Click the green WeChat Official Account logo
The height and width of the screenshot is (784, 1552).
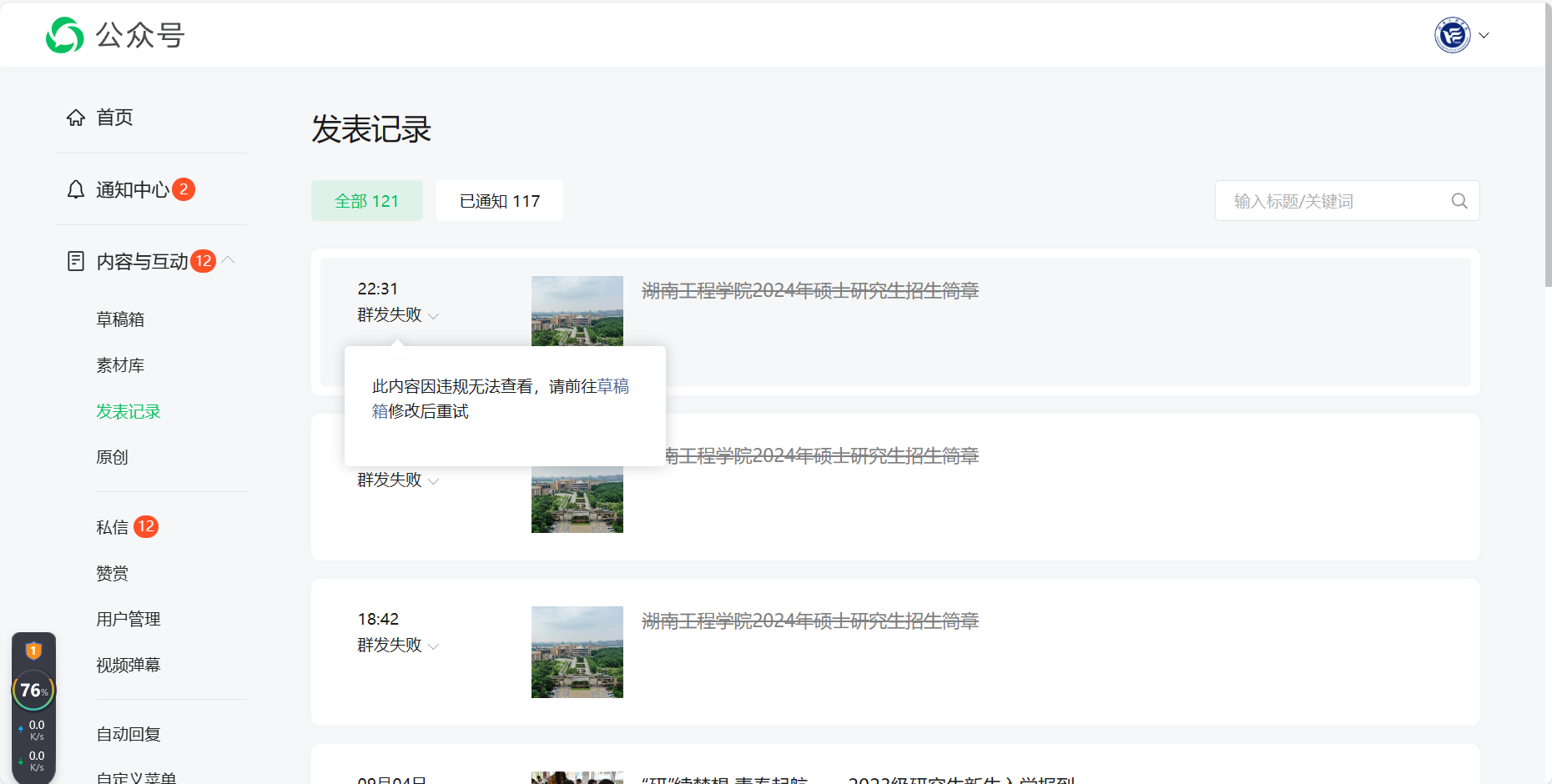pos(65,35)
